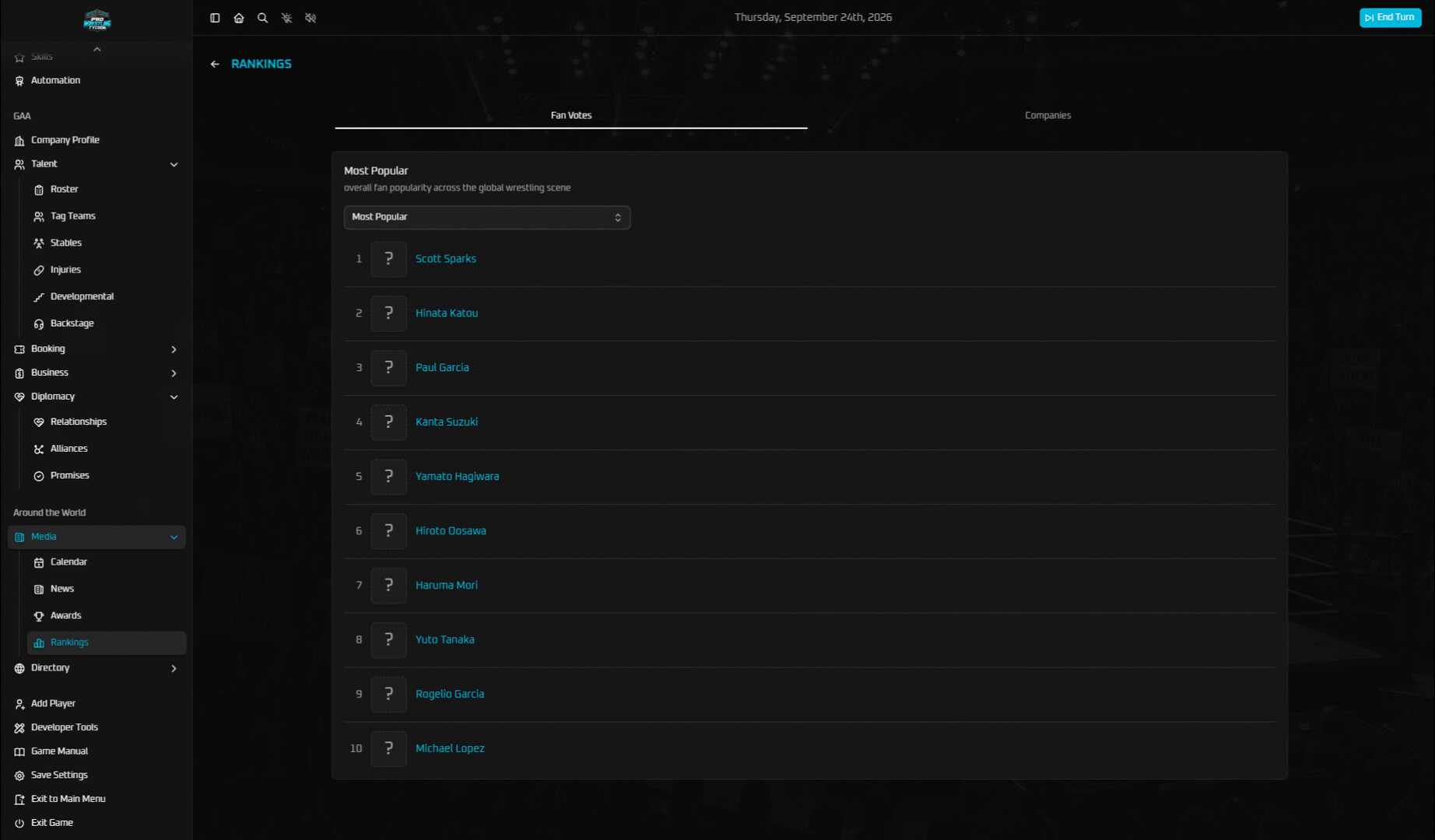Open Michael Lopez profile link
Viewport: 1435px width, 840px height.
[x=450, y=748]
